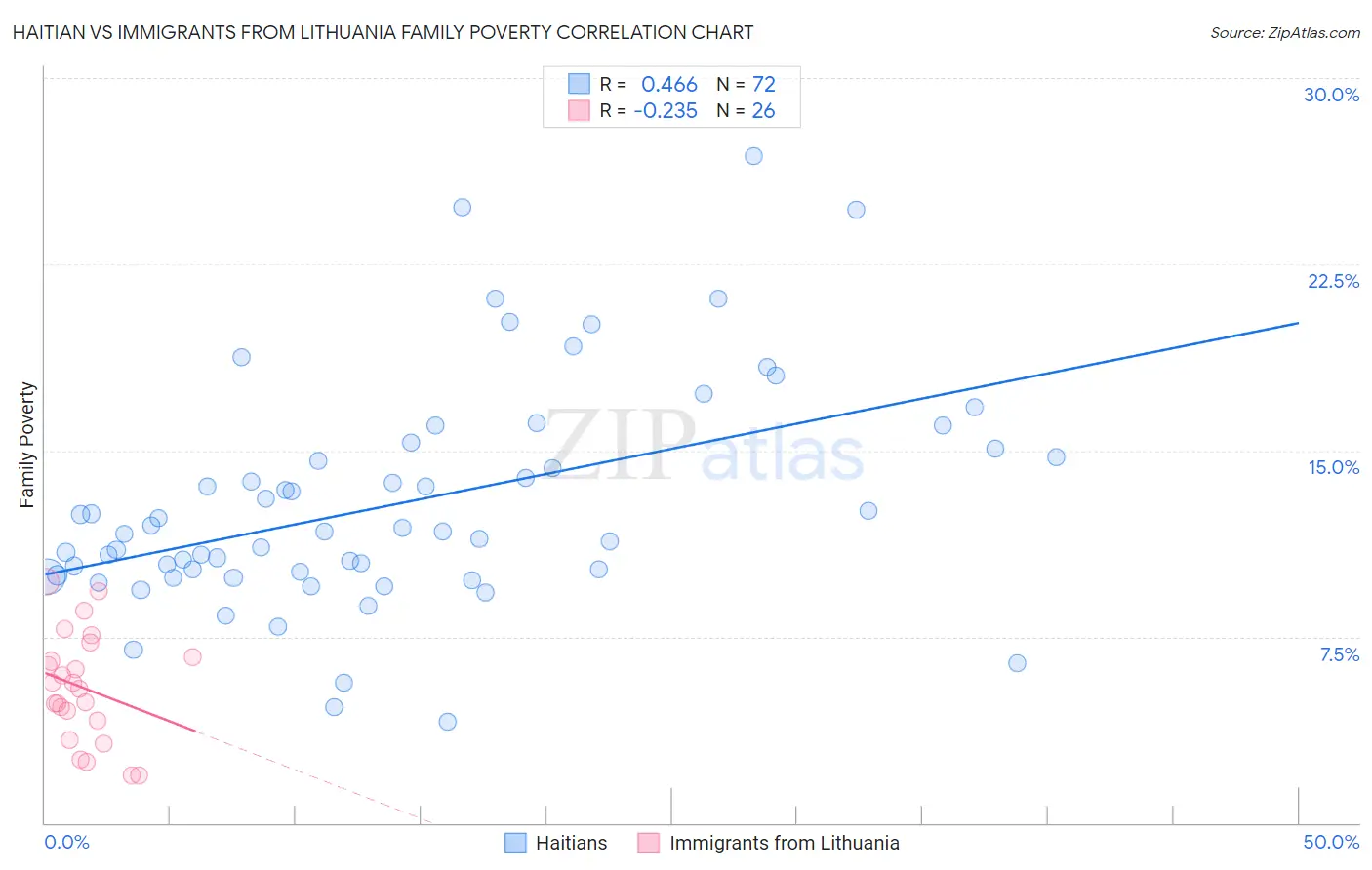
Task: Click the blue swatch in the R = 0.466 stats box
Action: click(580, 84)
